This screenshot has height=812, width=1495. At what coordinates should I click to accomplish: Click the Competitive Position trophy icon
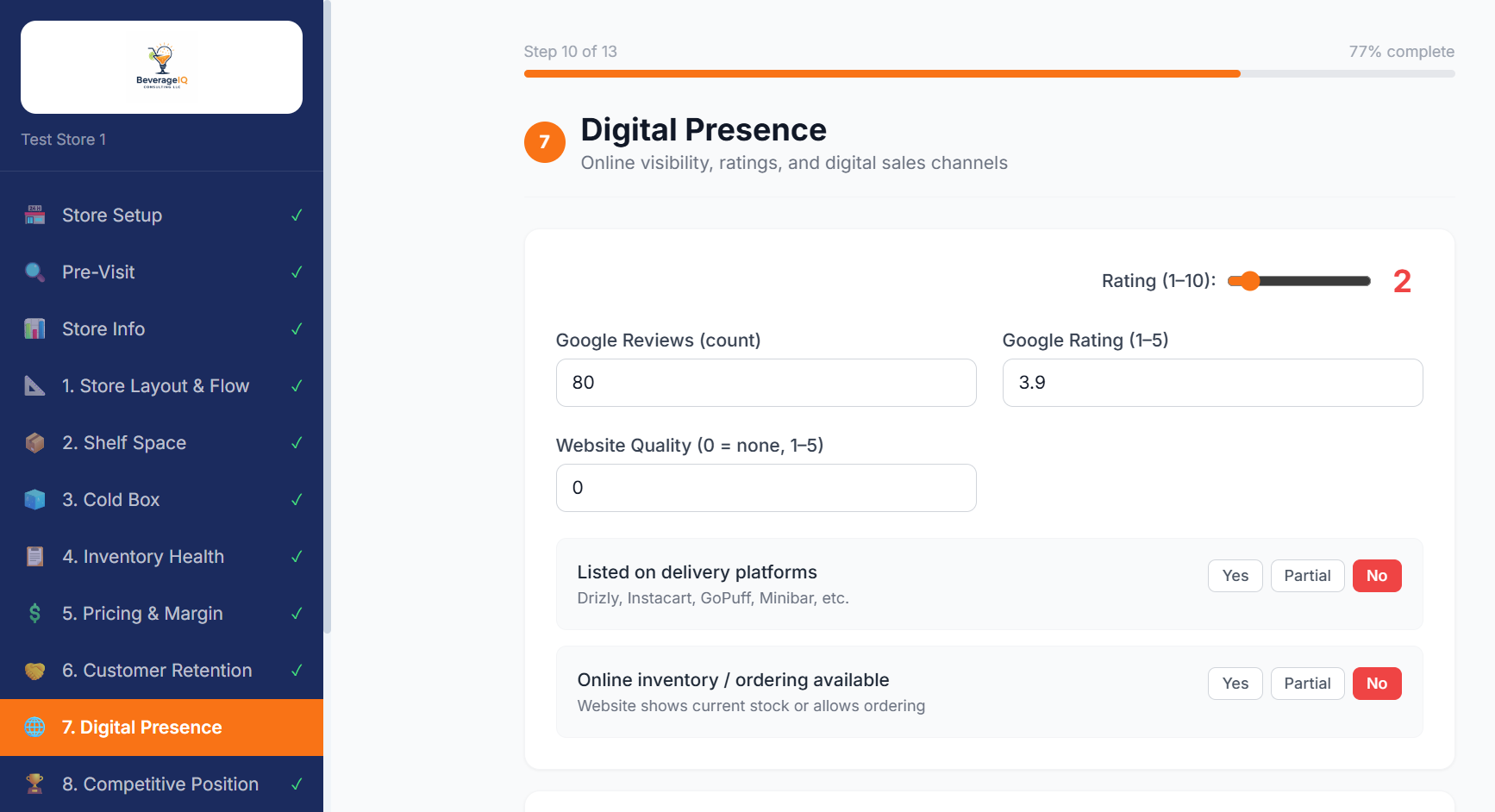point(34,784)
